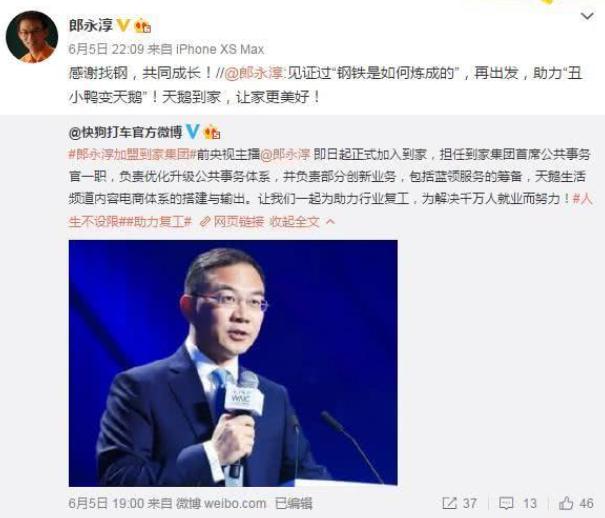The width and height of the screenshot is (605, 518).
Task: Open hashtag #郎永淳加盟到家集团#
Action: pyautogui.click(x=131, y=154)
